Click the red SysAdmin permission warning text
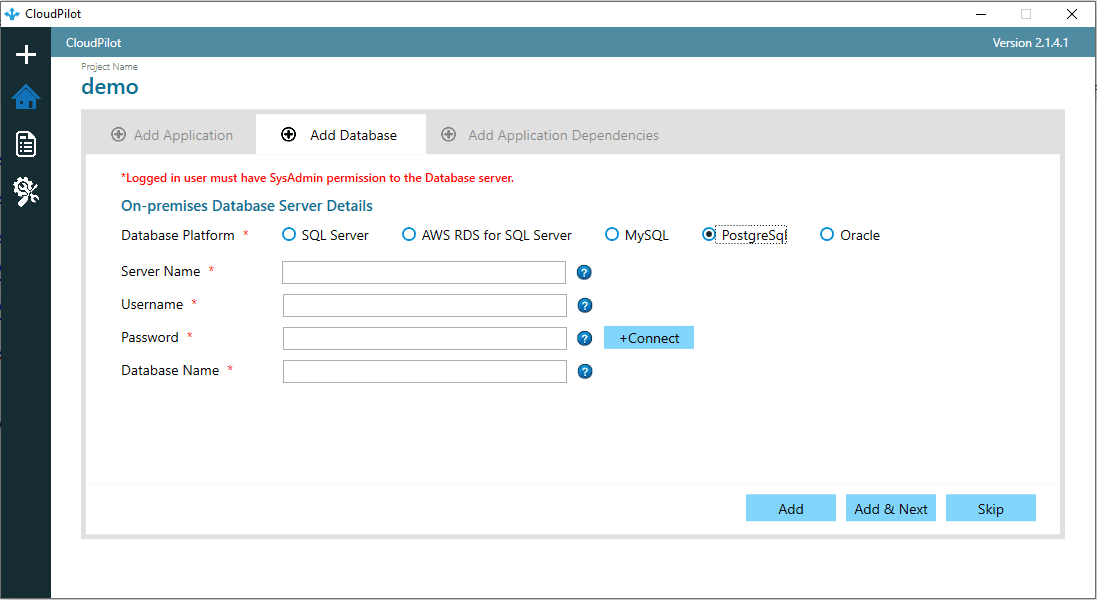This screenshot has height=600, width=1097. click(318, 178)
